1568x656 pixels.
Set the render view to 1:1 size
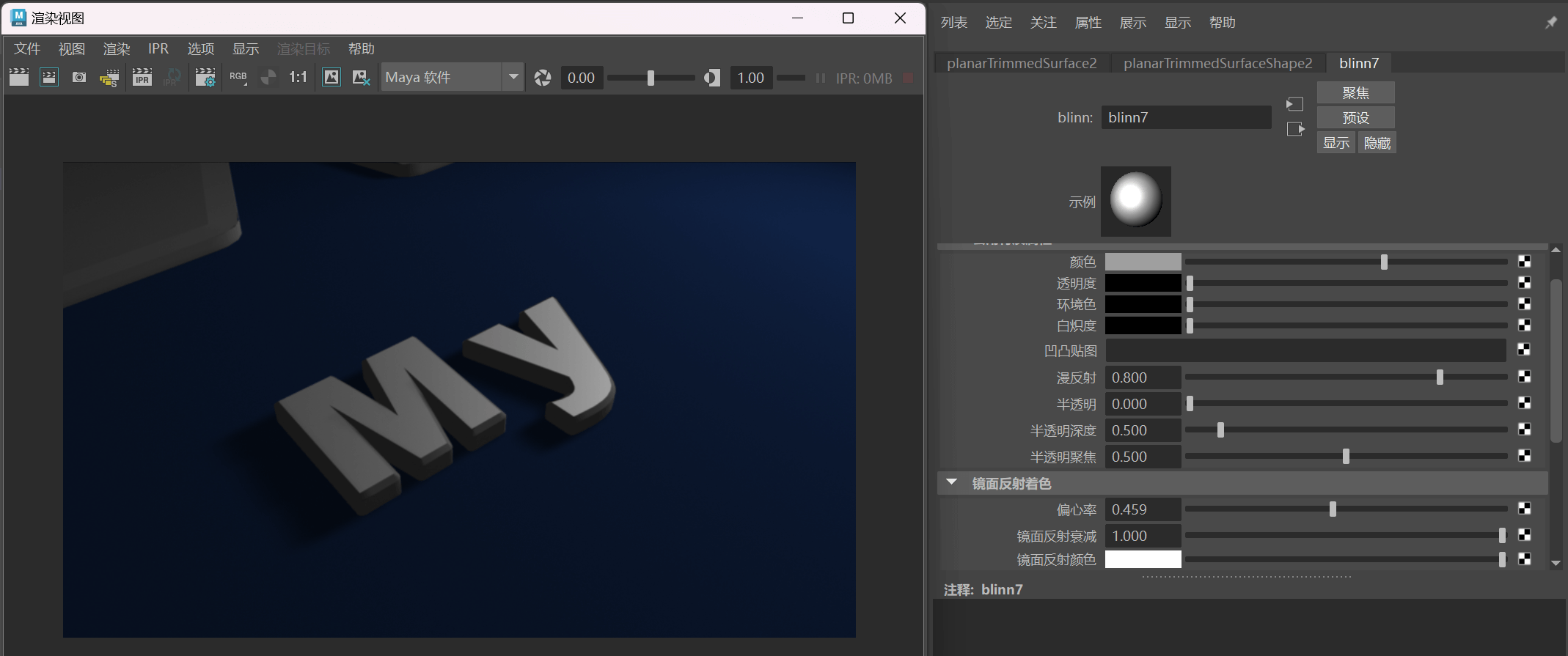298,77
